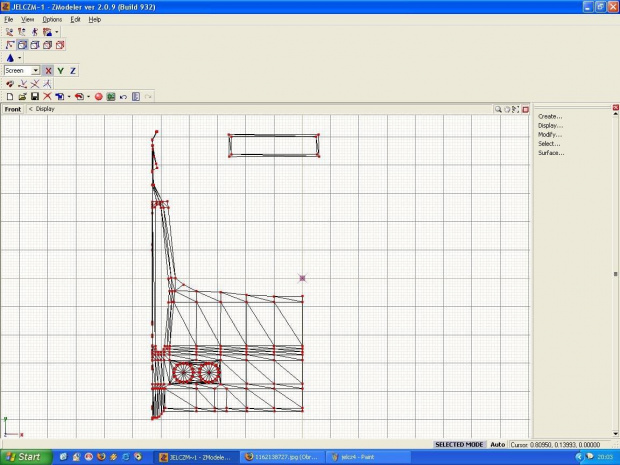Open the View menu
The image size is (620, 465).
tap(27, 19)
